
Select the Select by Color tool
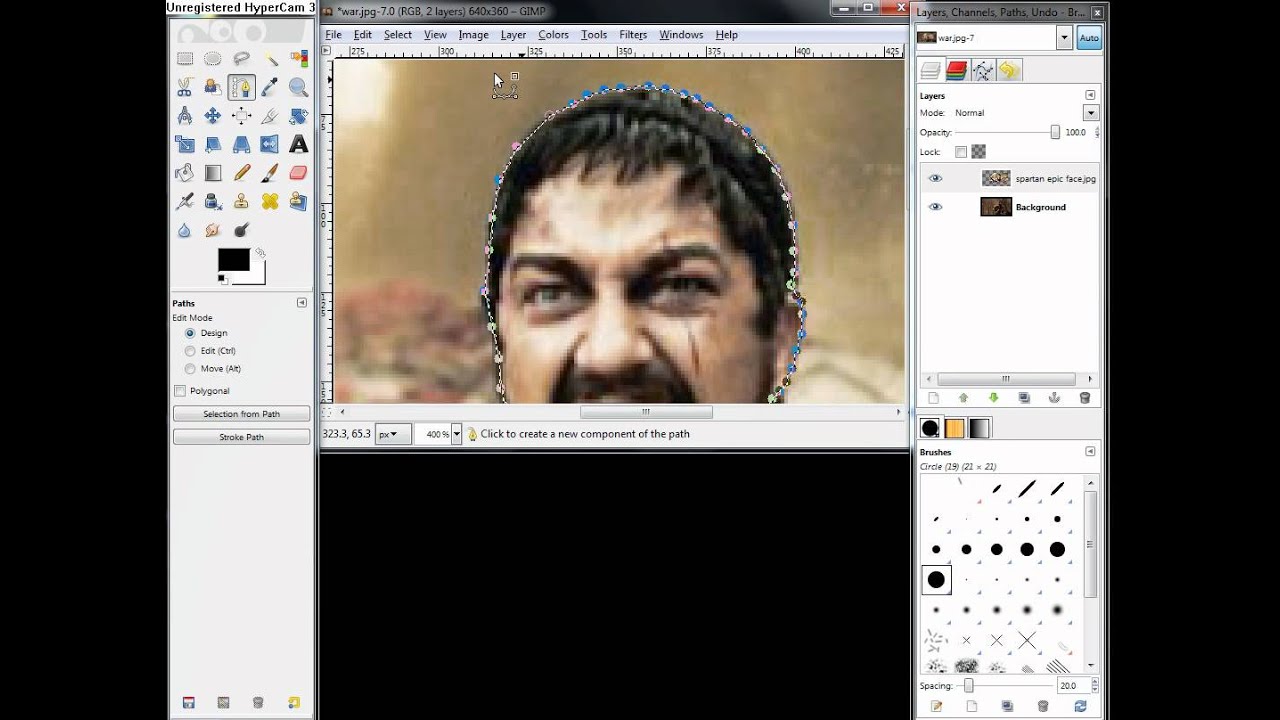tap(298, 59)
